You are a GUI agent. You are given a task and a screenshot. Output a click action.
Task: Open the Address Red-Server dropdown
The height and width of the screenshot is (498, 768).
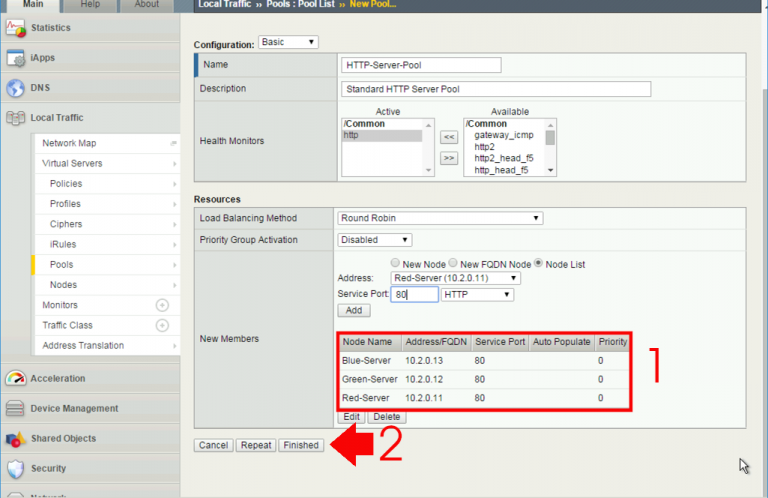click(x=456, y=278)
